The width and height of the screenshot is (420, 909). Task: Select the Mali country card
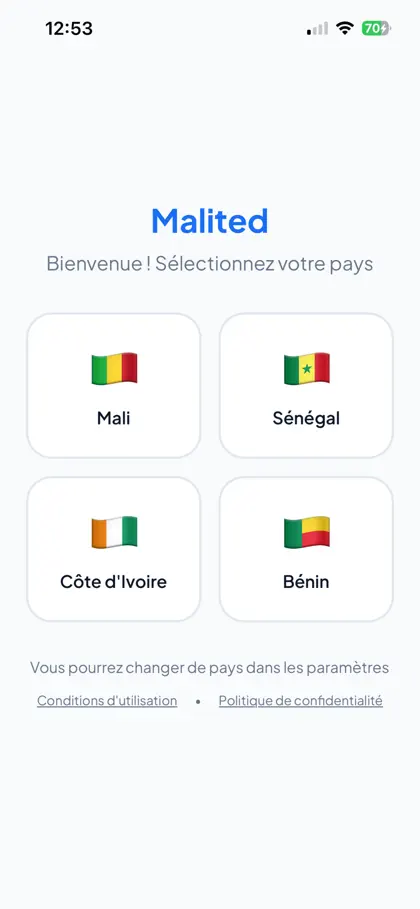[114, 386]
